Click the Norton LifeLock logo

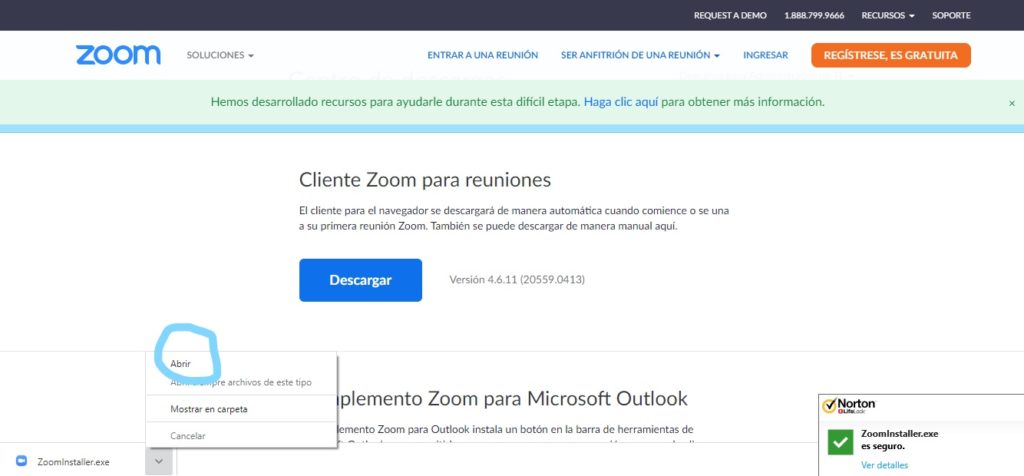point(848,405)
